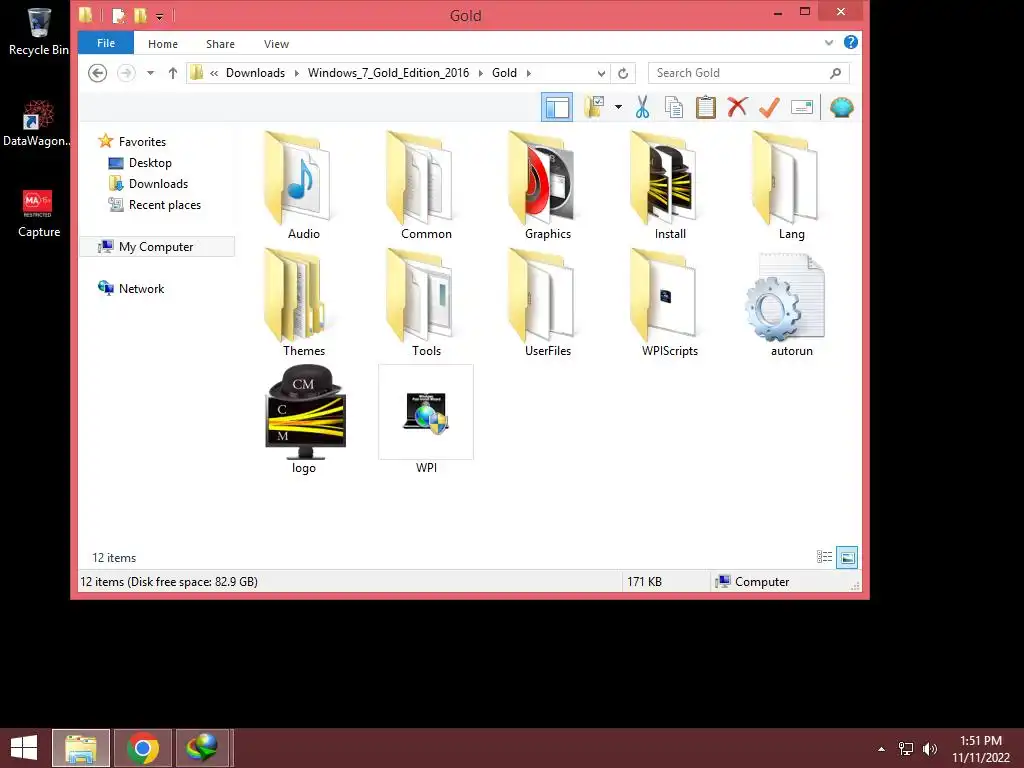Select the logo image file
Viewport: 1024px width, 768px height.
click(304, 419)
